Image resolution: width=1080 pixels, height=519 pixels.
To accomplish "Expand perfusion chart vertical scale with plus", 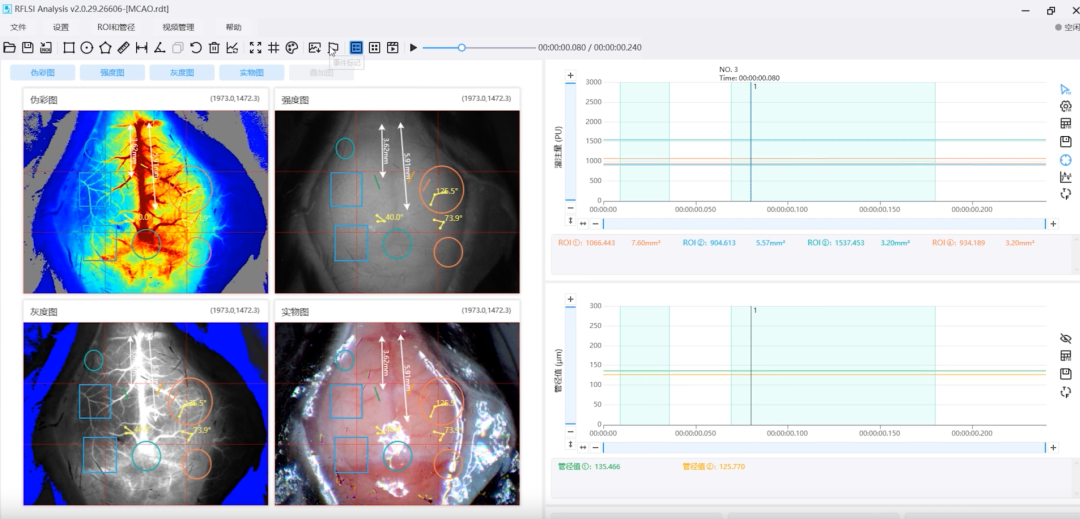I will 570,75.
